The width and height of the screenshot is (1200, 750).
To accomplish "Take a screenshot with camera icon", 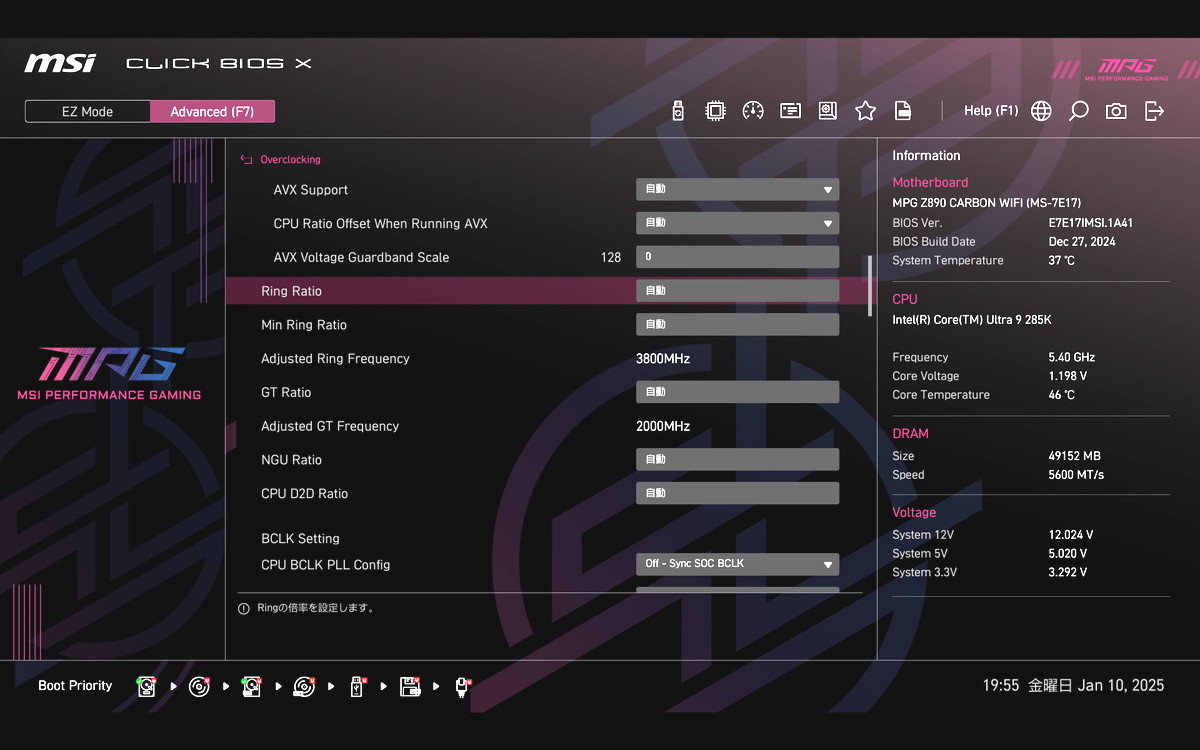I will 1116,111.
